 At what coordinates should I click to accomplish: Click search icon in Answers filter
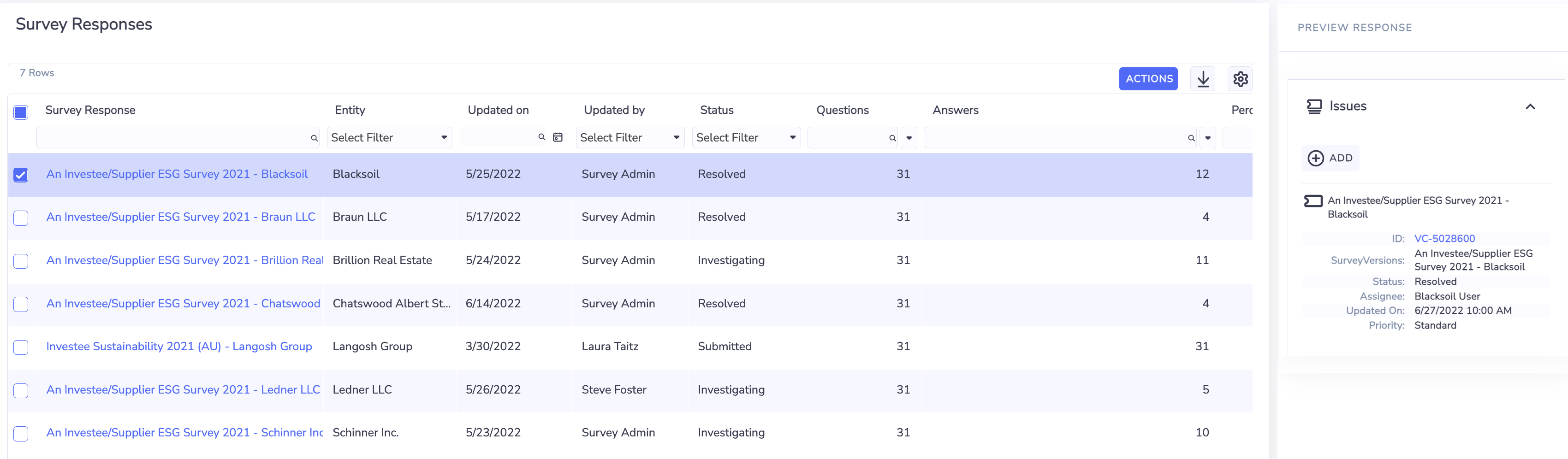1191,138
